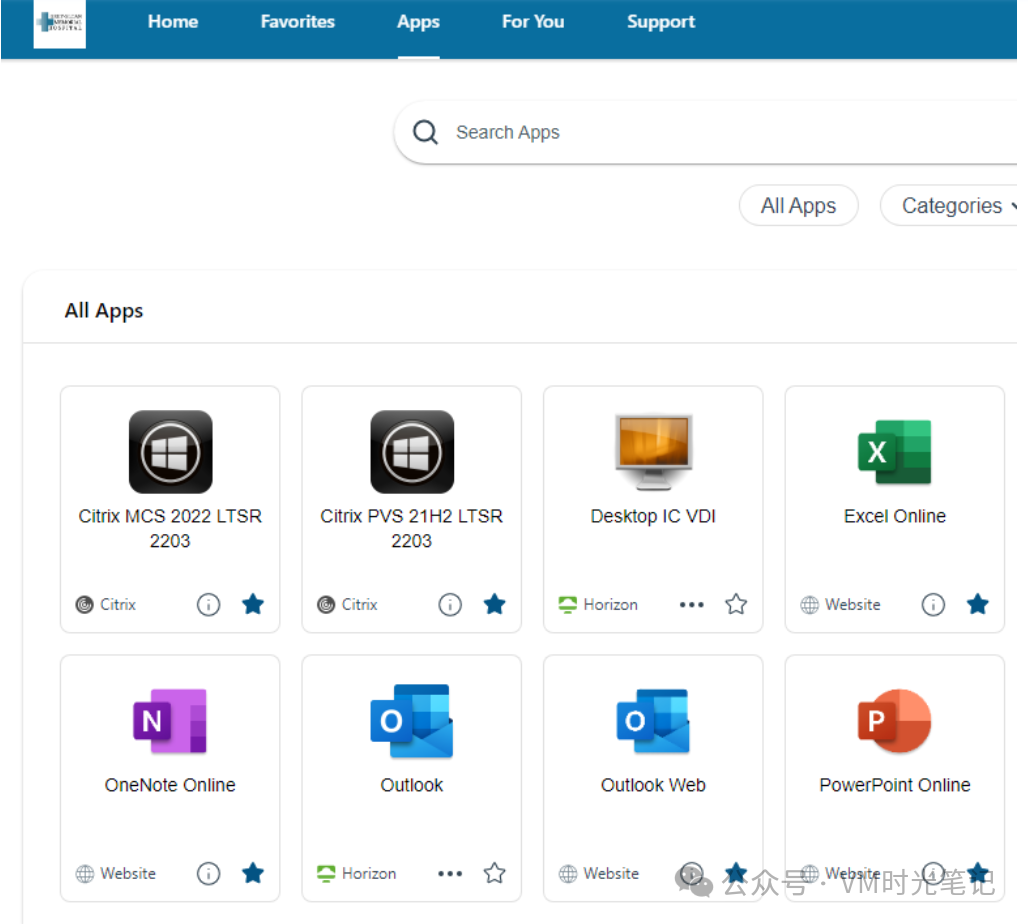Click the Website label under OneNote Online
1028x924 pixels.
[x=128, y=874]
